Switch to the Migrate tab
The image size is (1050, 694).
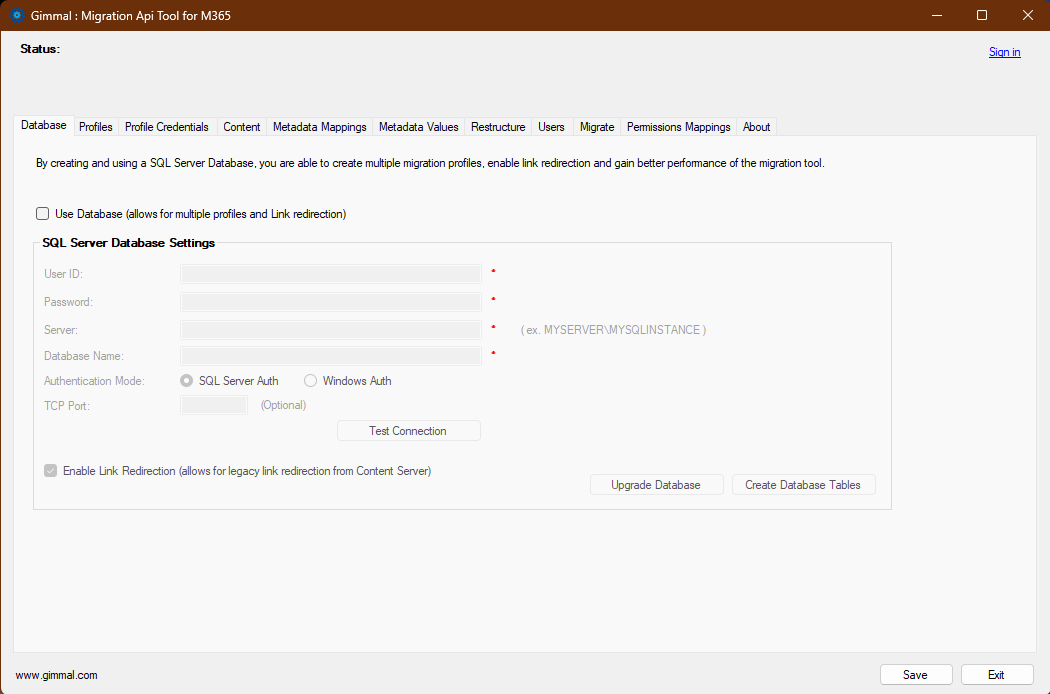click(x=597, y=126)
